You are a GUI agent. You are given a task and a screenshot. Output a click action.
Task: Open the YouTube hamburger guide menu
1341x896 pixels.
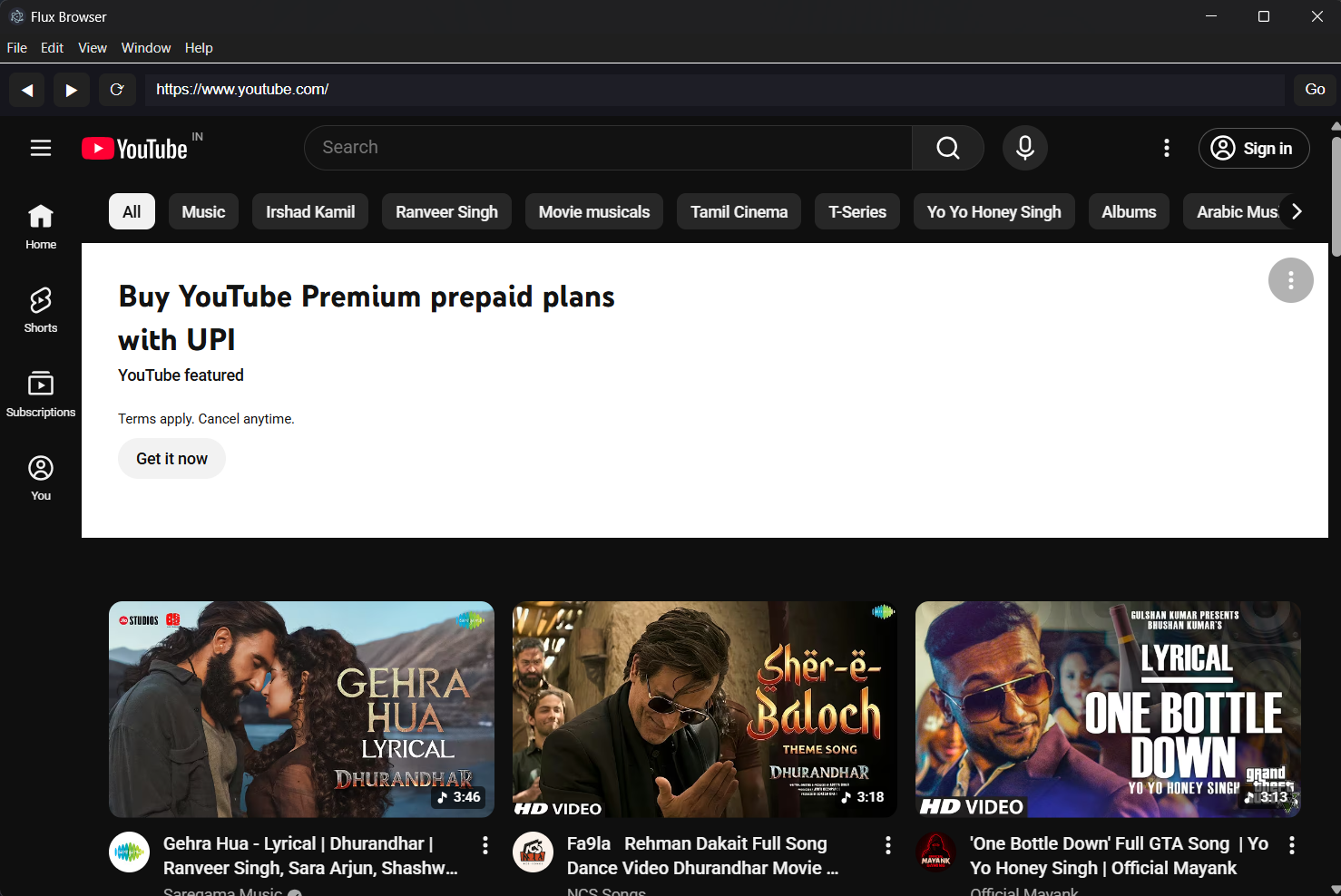click(41, 148)
